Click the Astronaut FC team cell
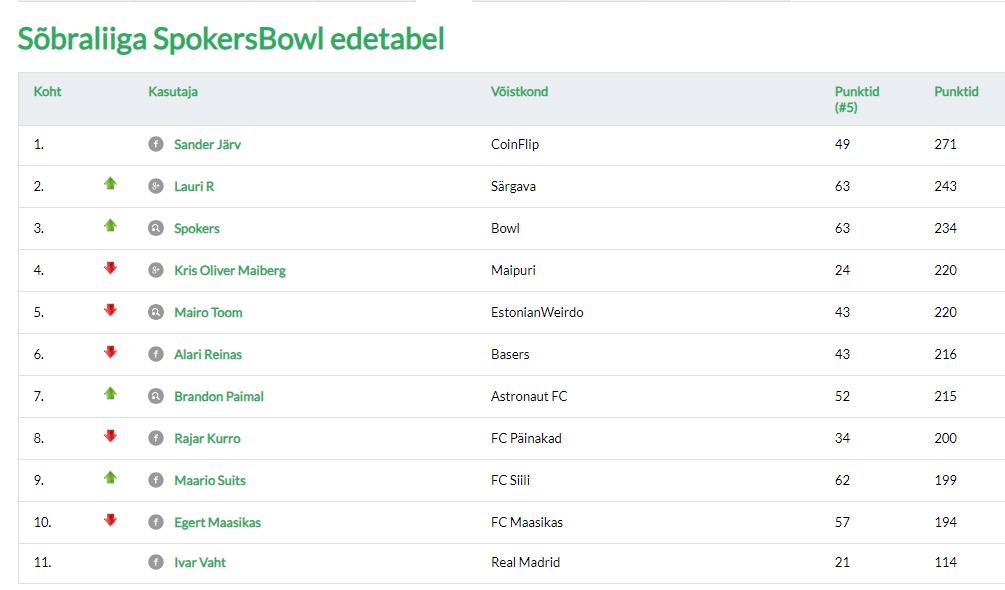 (529, 396)
